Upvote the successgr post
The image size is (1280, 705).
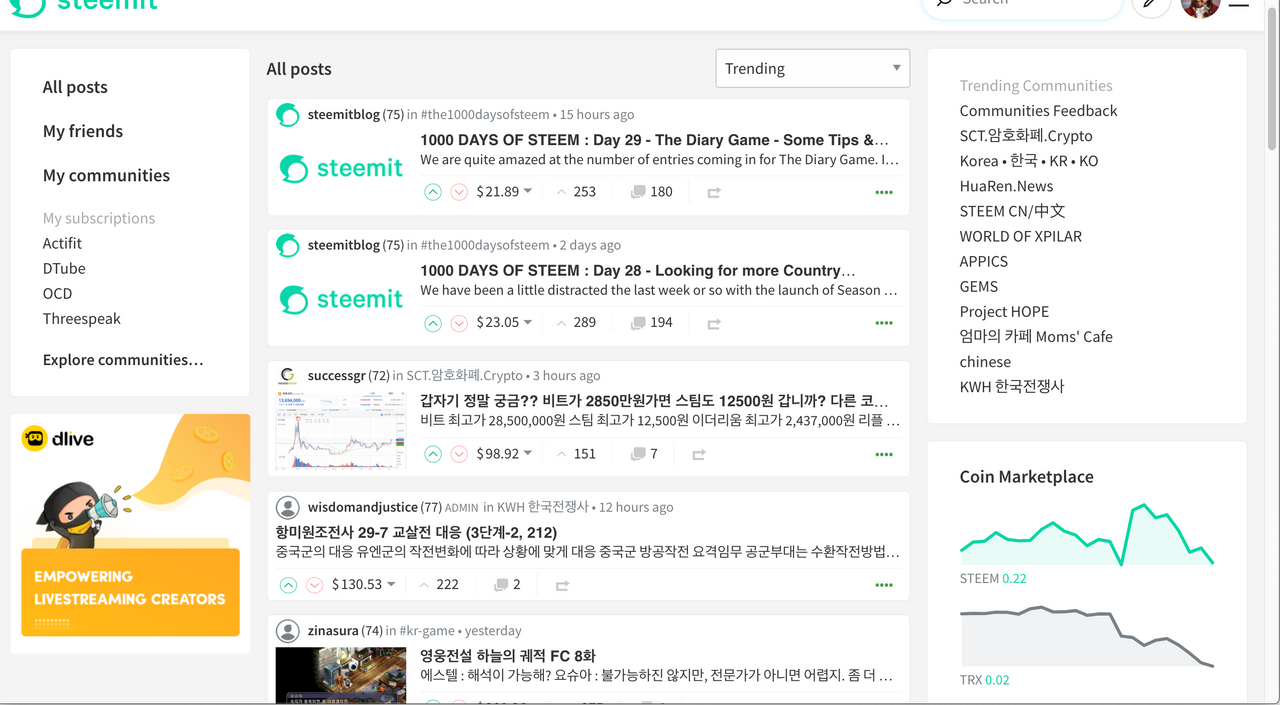point(433,454)
